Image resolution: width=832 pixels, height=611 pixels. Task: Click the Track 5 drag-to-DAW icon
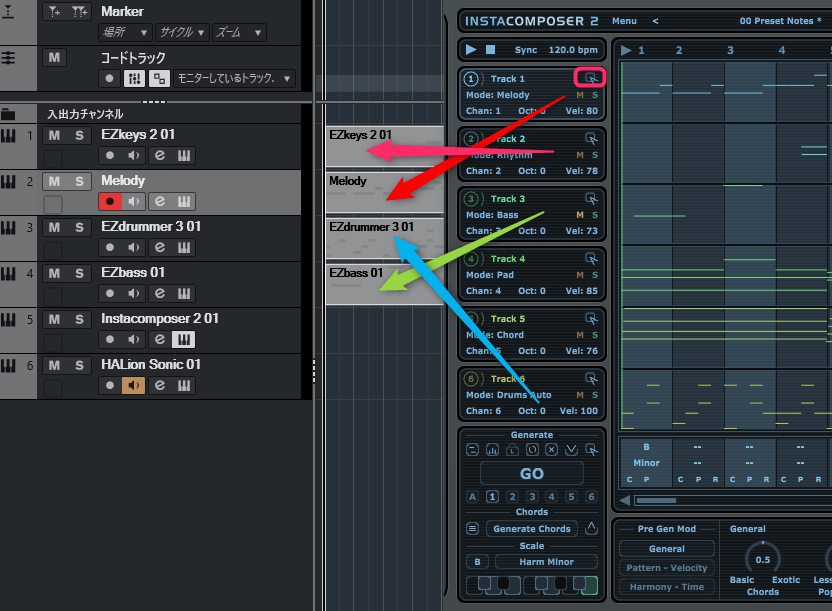pyautogui.click(x=591, y=318)
